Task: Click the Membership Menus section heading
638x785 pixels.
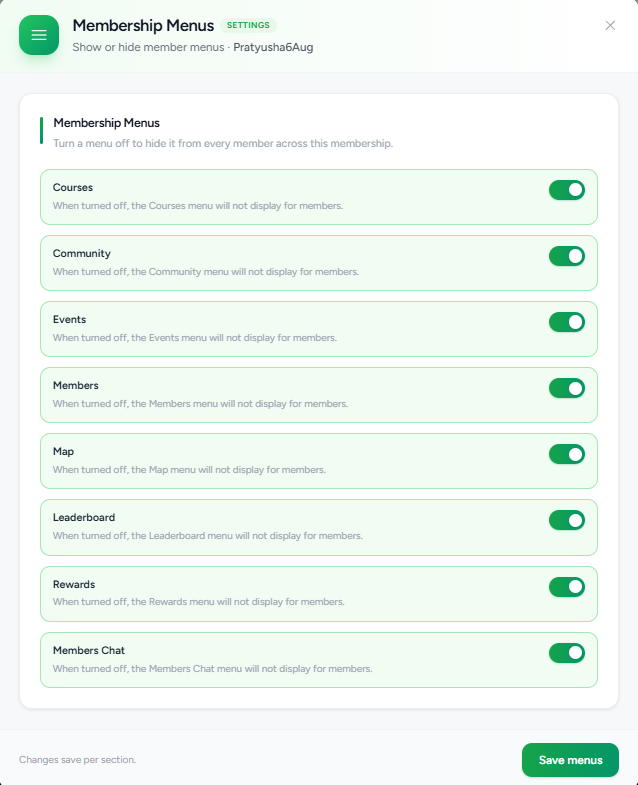Action: (x=107, y=123)
